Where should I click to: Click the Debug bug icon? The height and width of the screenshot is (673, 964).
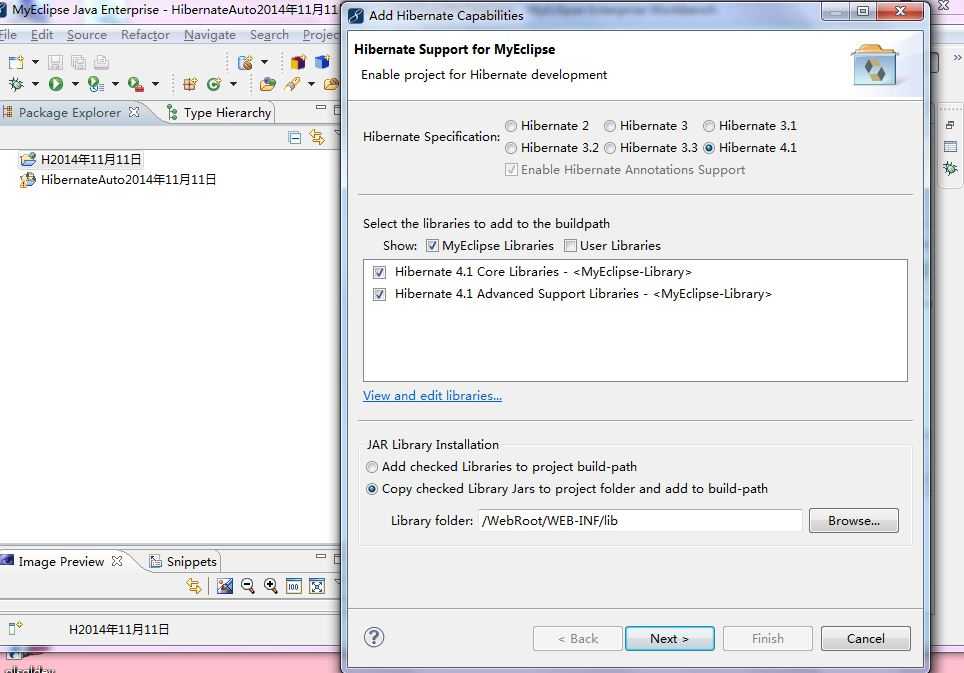[x=16, y=84]
